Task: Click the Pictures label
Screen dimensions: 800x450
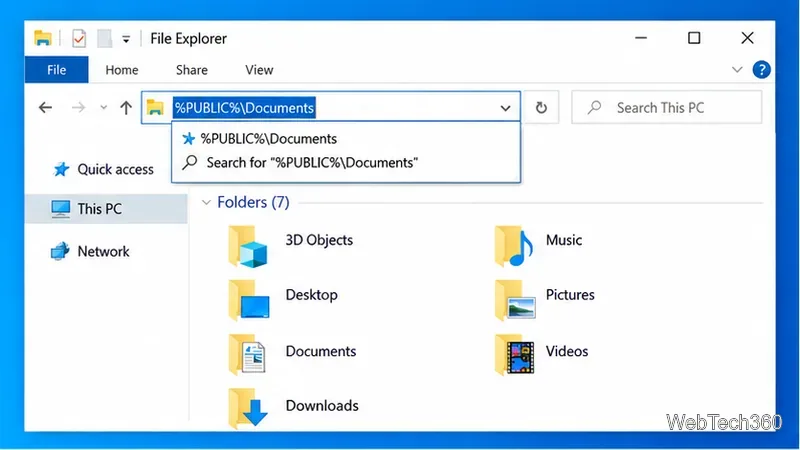Action: [x=570, y=295]
